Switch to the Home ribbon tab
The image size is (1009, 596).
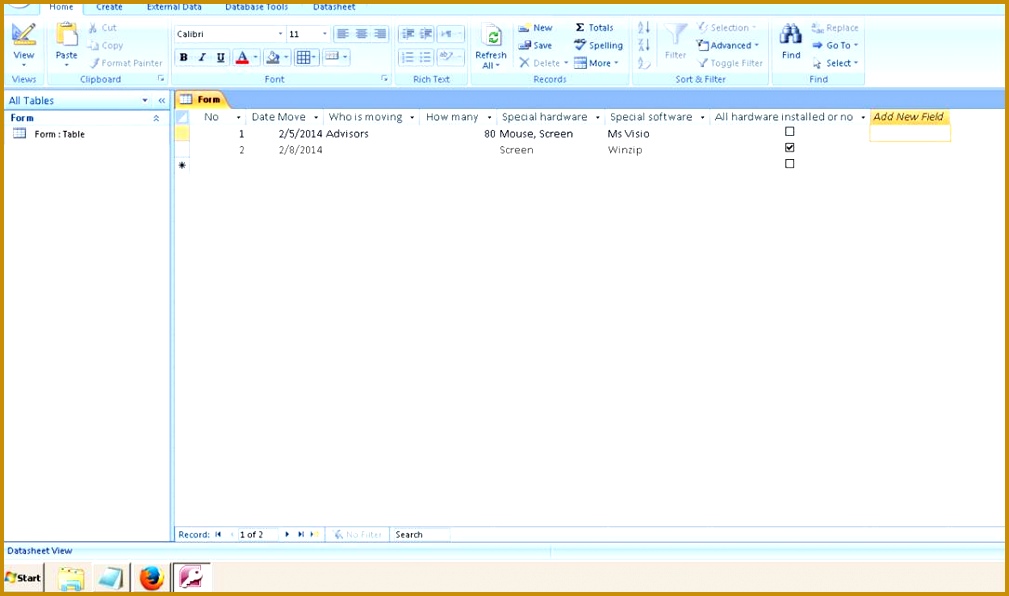coord(61,7)
